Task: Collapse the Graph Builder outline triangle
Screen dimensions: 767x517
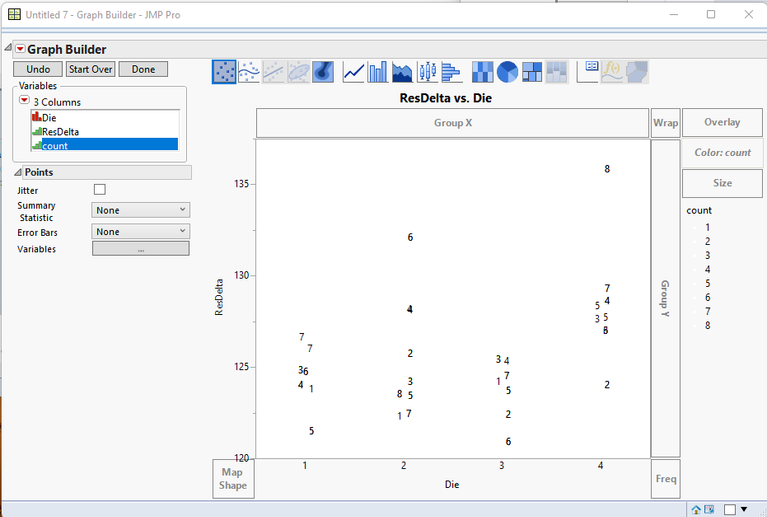Action: (8, 47)
